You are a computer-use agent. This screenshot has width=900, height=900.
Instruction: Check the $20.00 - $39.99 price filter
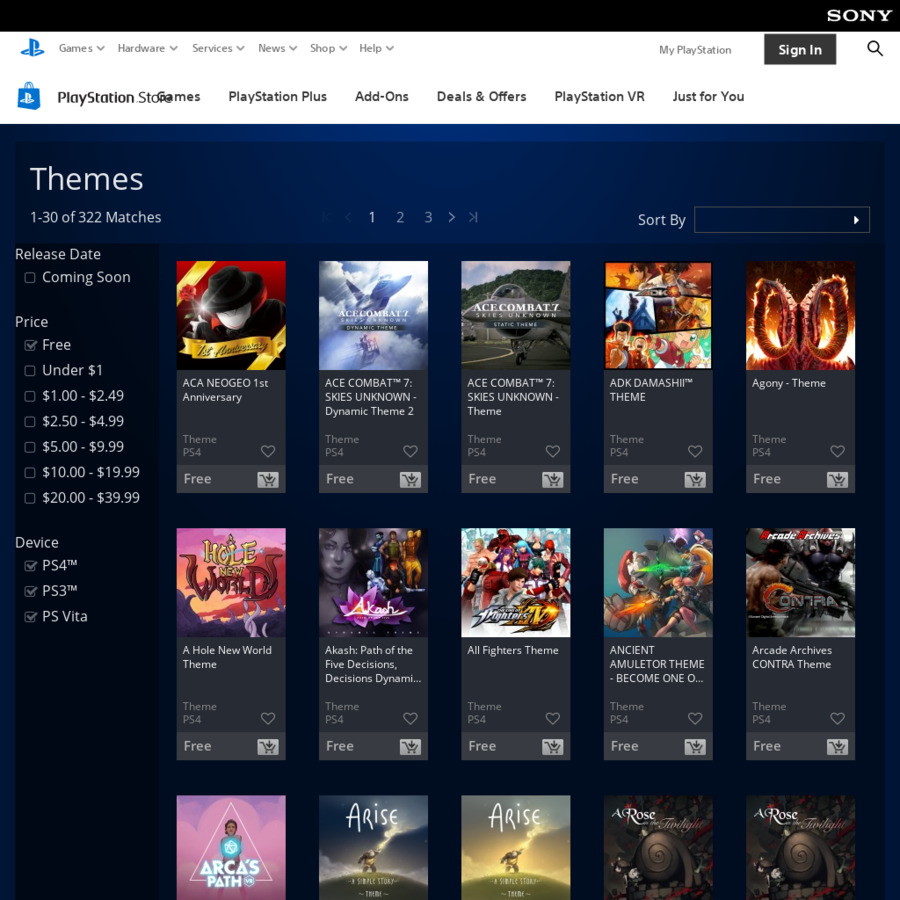click(30, 498)
